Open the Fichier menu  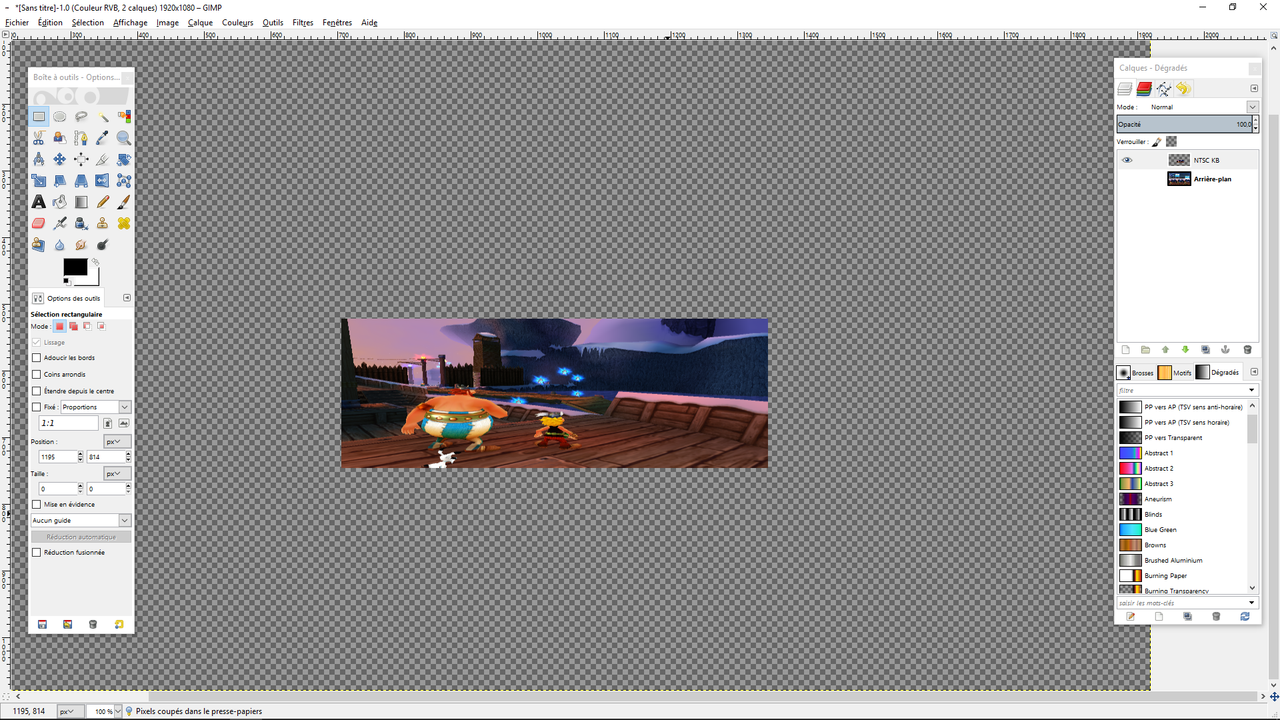point(17,22)
